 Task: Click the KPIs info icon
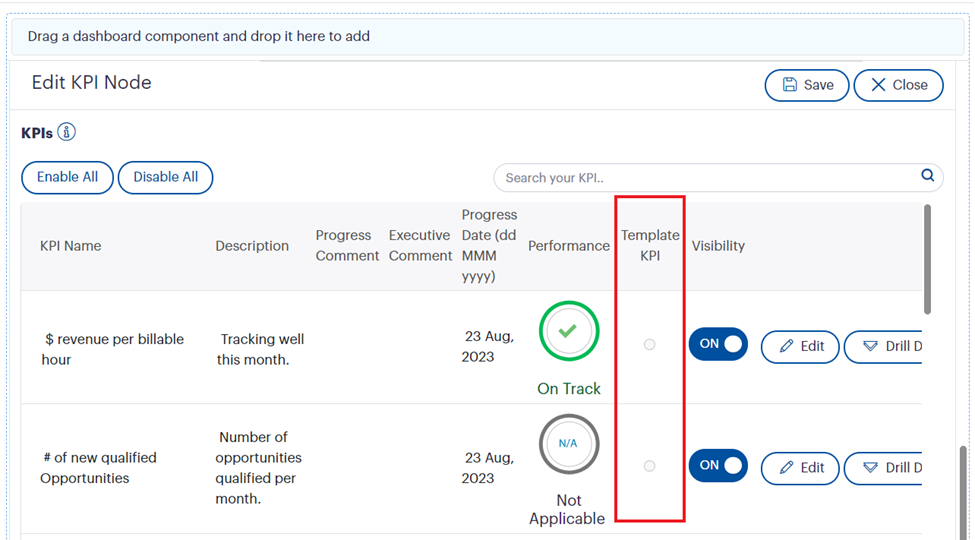pyautogui.click(x=67, y=132)
